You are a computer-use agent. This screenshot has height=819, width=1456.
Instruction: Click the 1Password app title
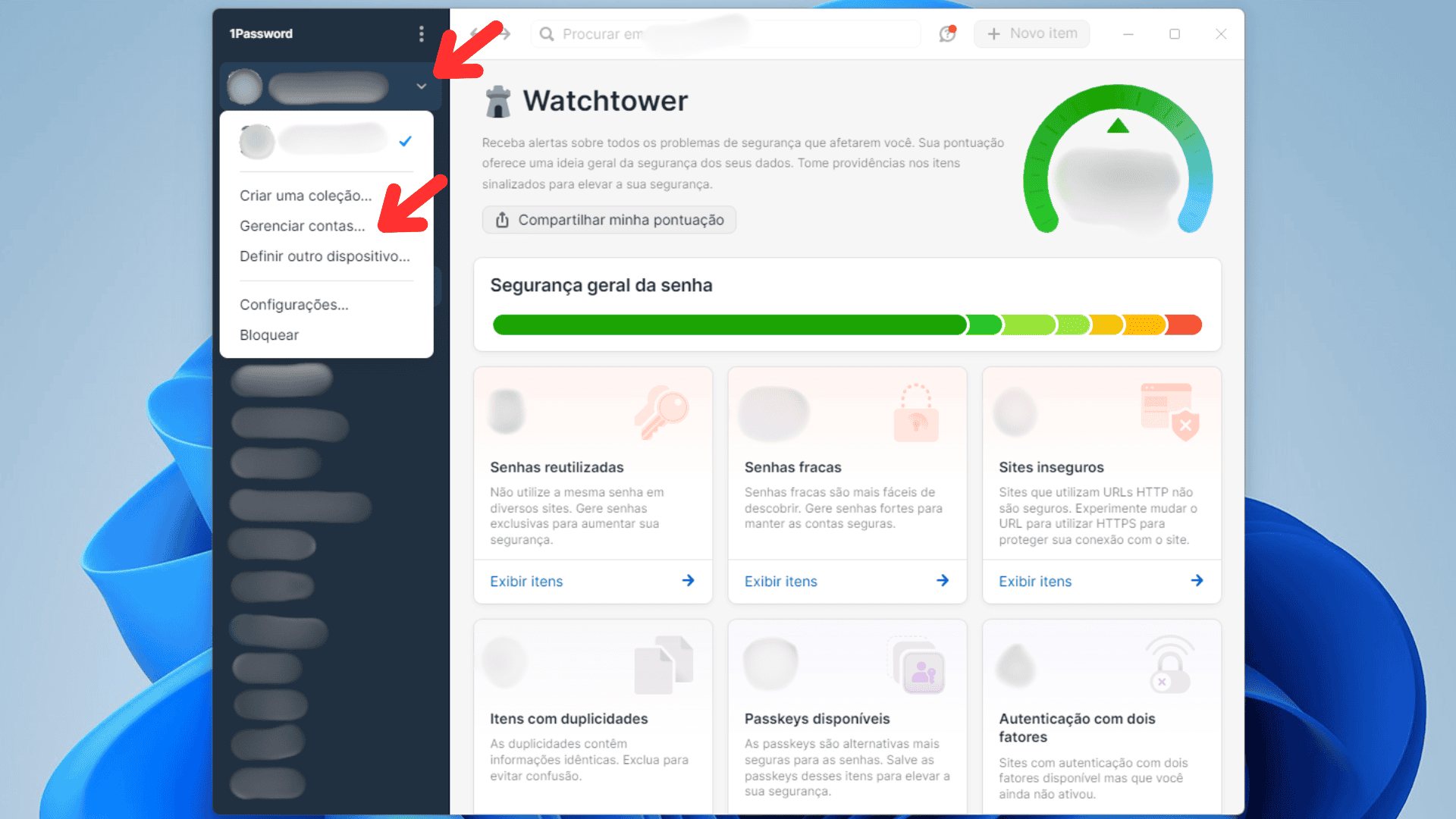[261, 33]
